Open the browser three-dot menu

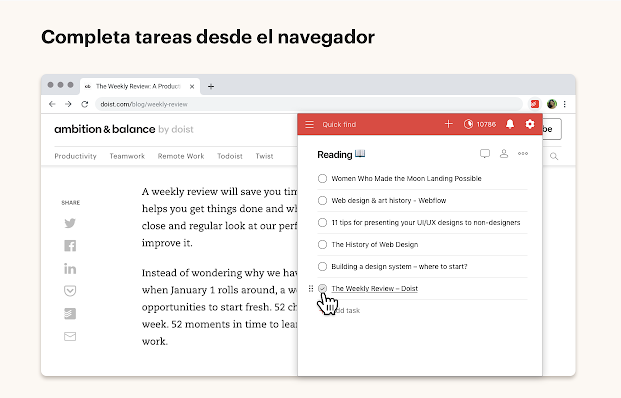[x=565, y=104]
